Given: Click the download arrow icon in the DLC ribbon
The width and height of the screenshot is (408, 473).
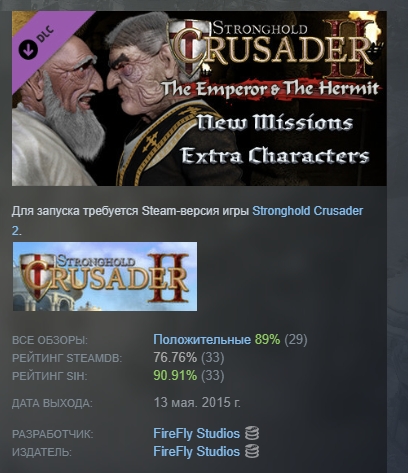Looking at the screenshot, I should pos(28,50).
